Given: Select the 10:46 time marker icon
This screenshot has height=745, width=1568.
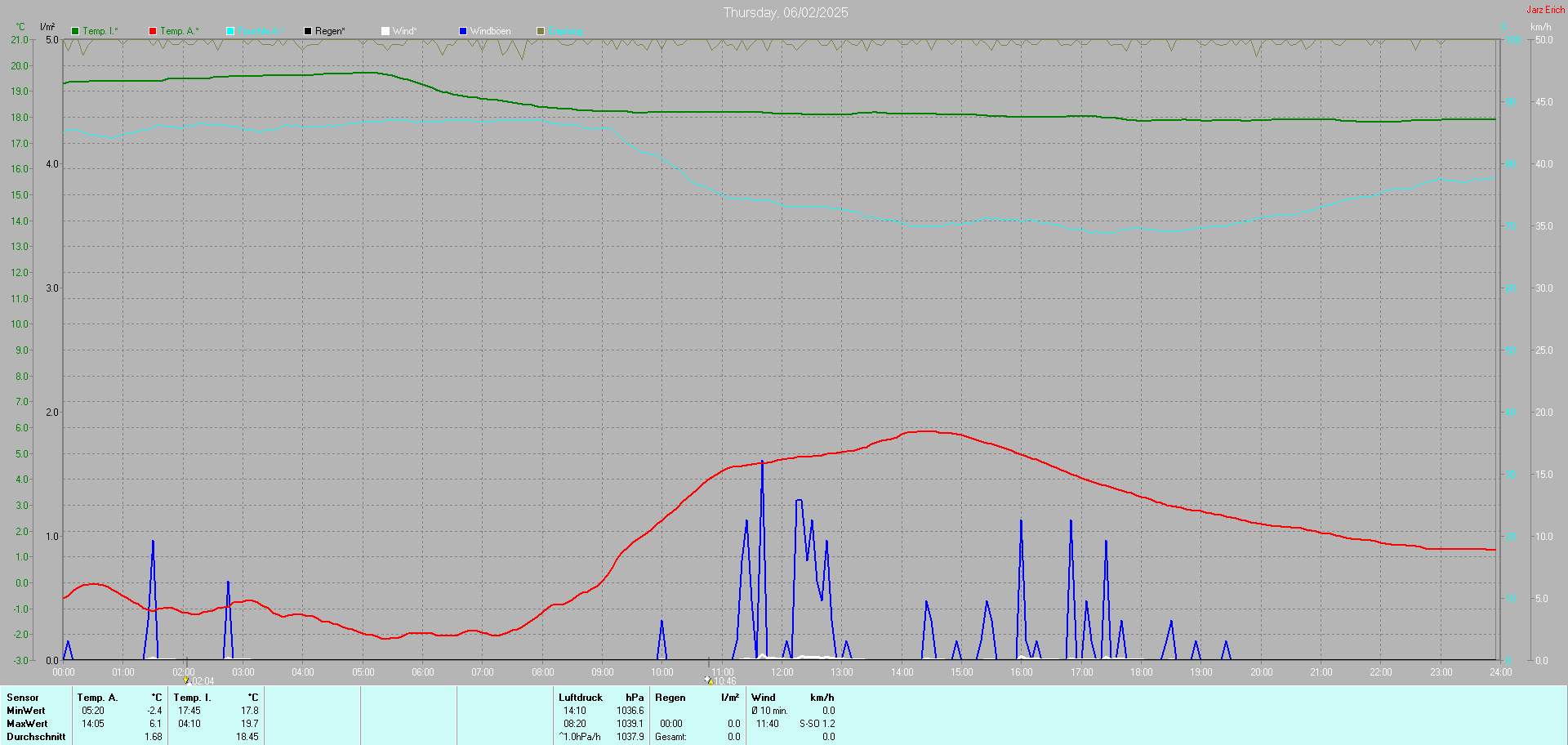Looking at the screenshot, I should click(x=709, y=680).
